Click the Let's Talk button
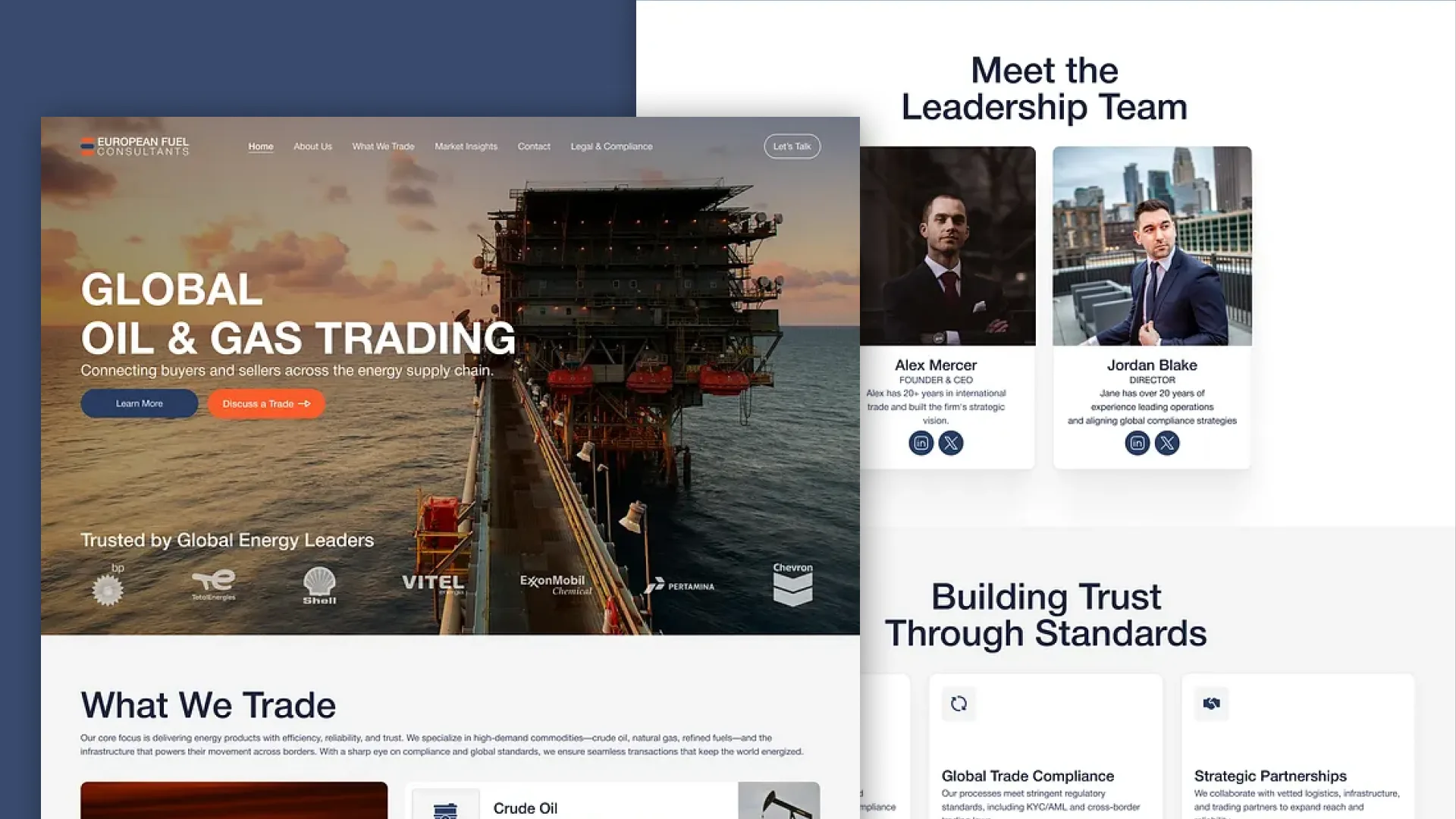1456x819 pixels. (792, 146)
